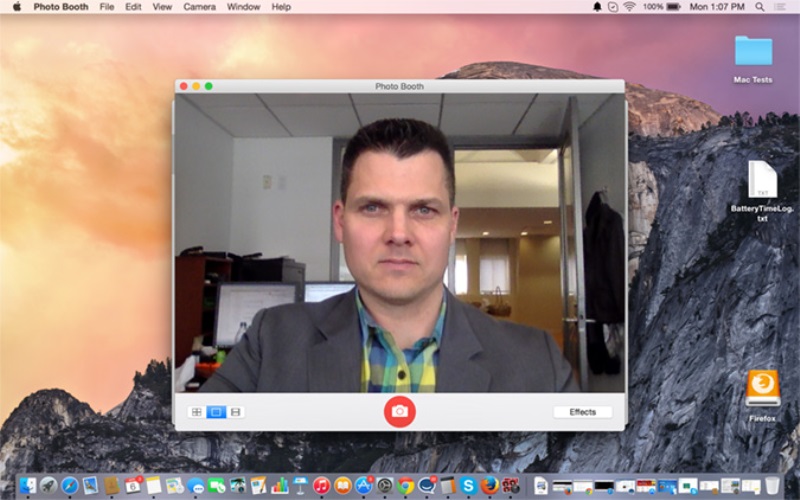Screen dimensions: 800x500
Task: Open iBooks from the Dock
Action: (343, 485)
